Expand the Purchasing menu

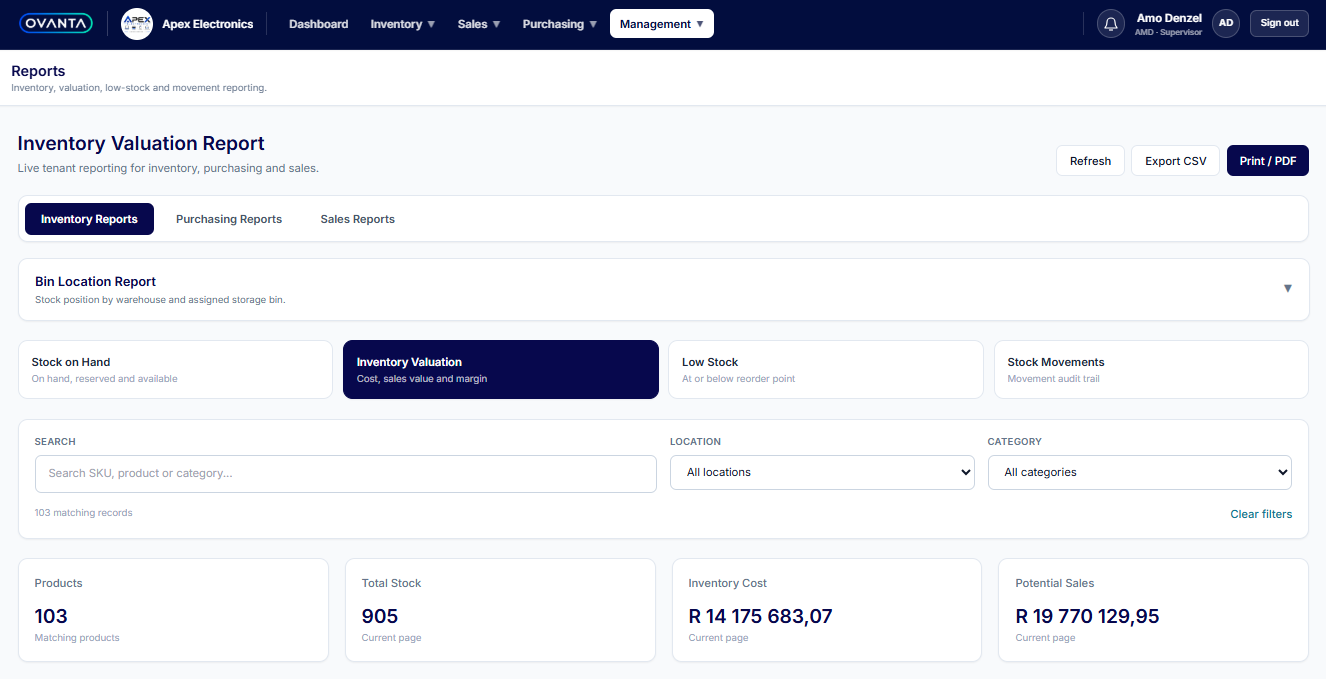(x=560, y=24)
